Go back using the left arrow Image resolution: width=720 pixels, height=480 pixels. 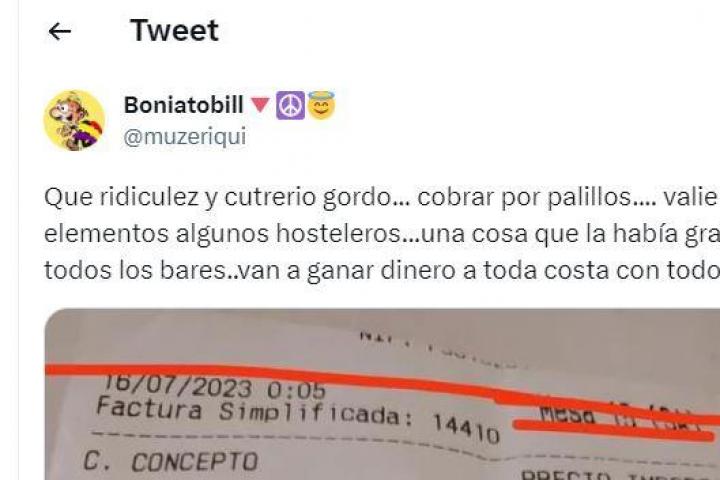point(60,32)
